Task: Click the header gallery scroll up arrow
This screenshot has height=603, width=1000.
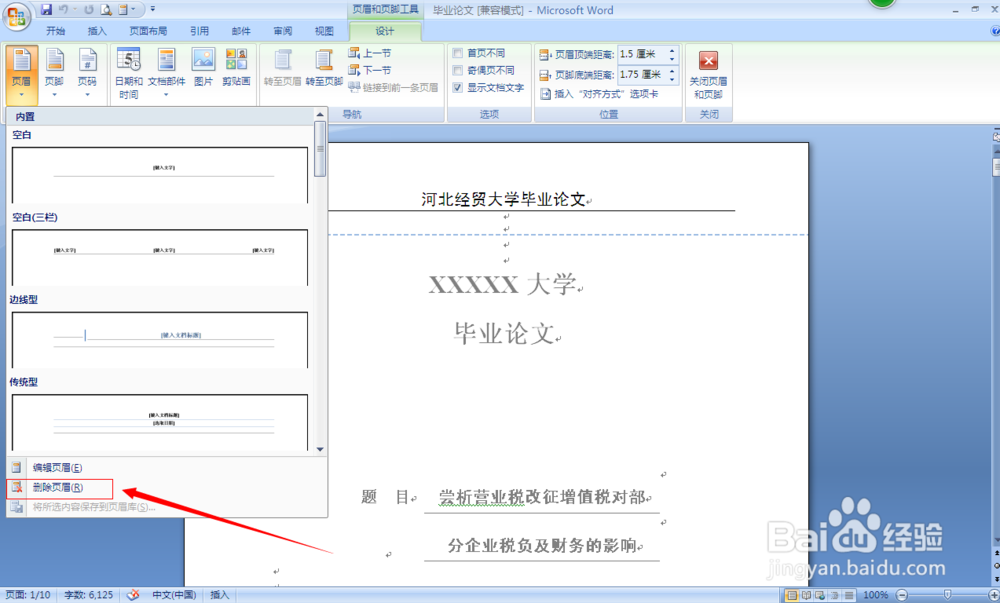Action: tap(320, 115)
